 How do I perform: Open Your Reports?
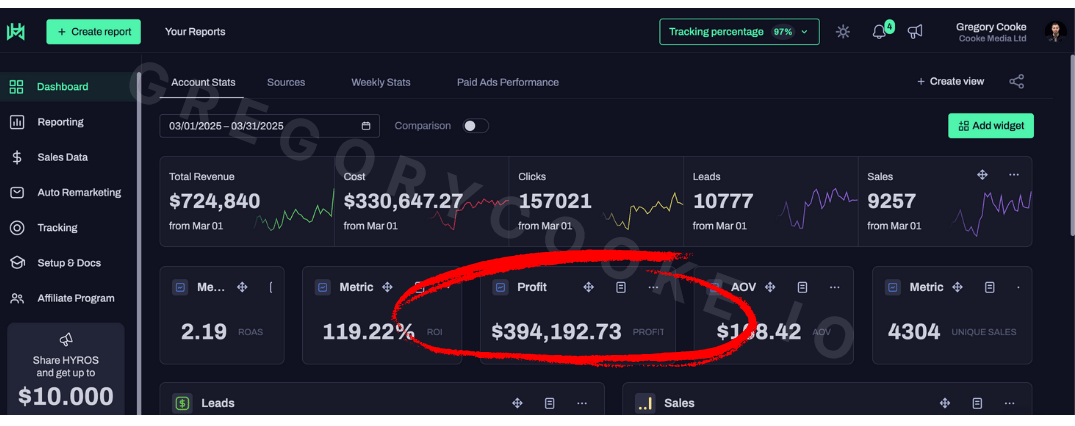click(195, 32)
